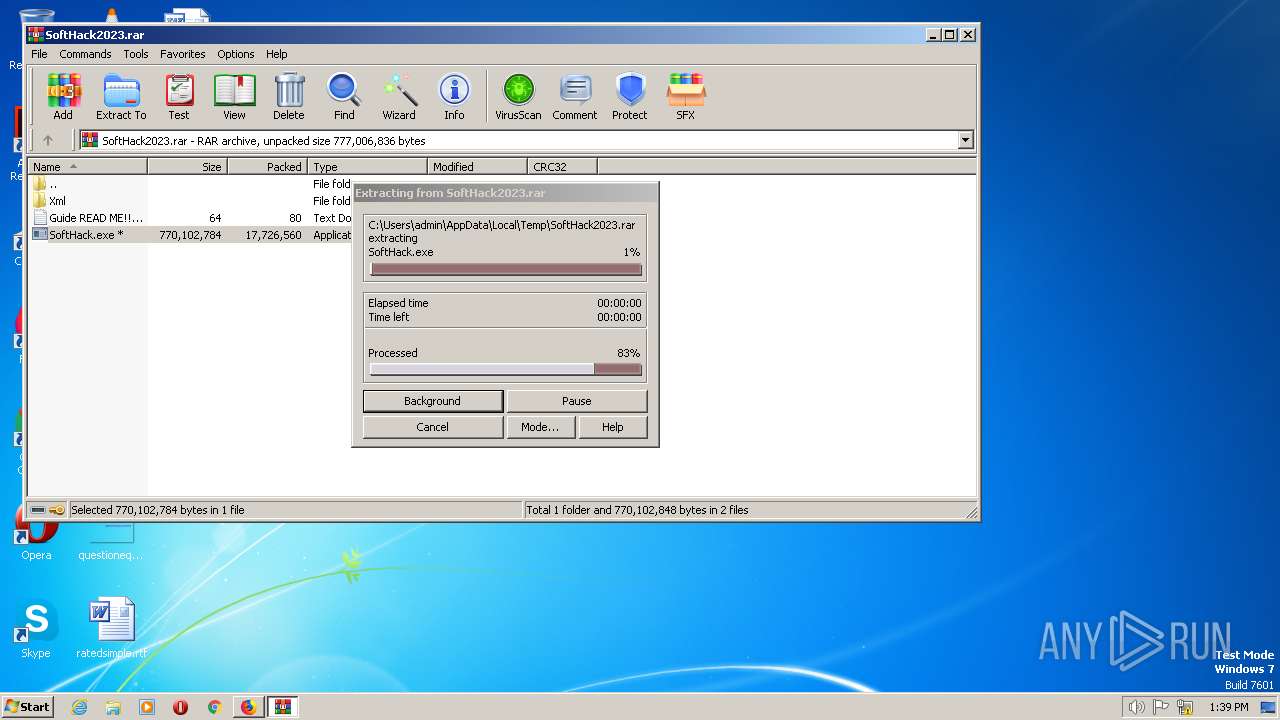Click the Info toolbar icon

pos(454,97)
